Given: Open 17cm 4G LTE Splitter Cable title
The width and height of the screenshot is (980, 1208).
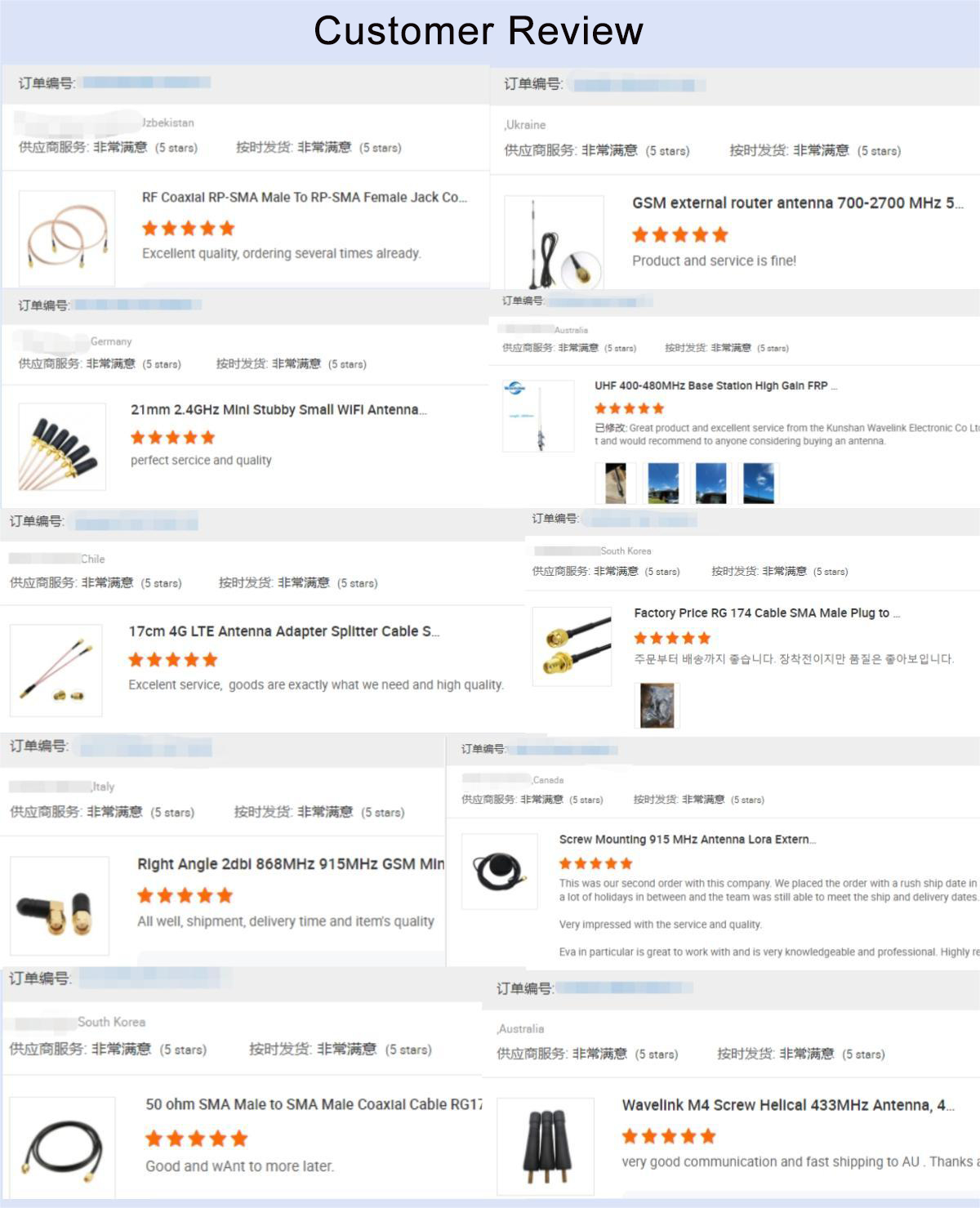Looking at the screenshot, I should pyautogui.click(x=283, y=631).
